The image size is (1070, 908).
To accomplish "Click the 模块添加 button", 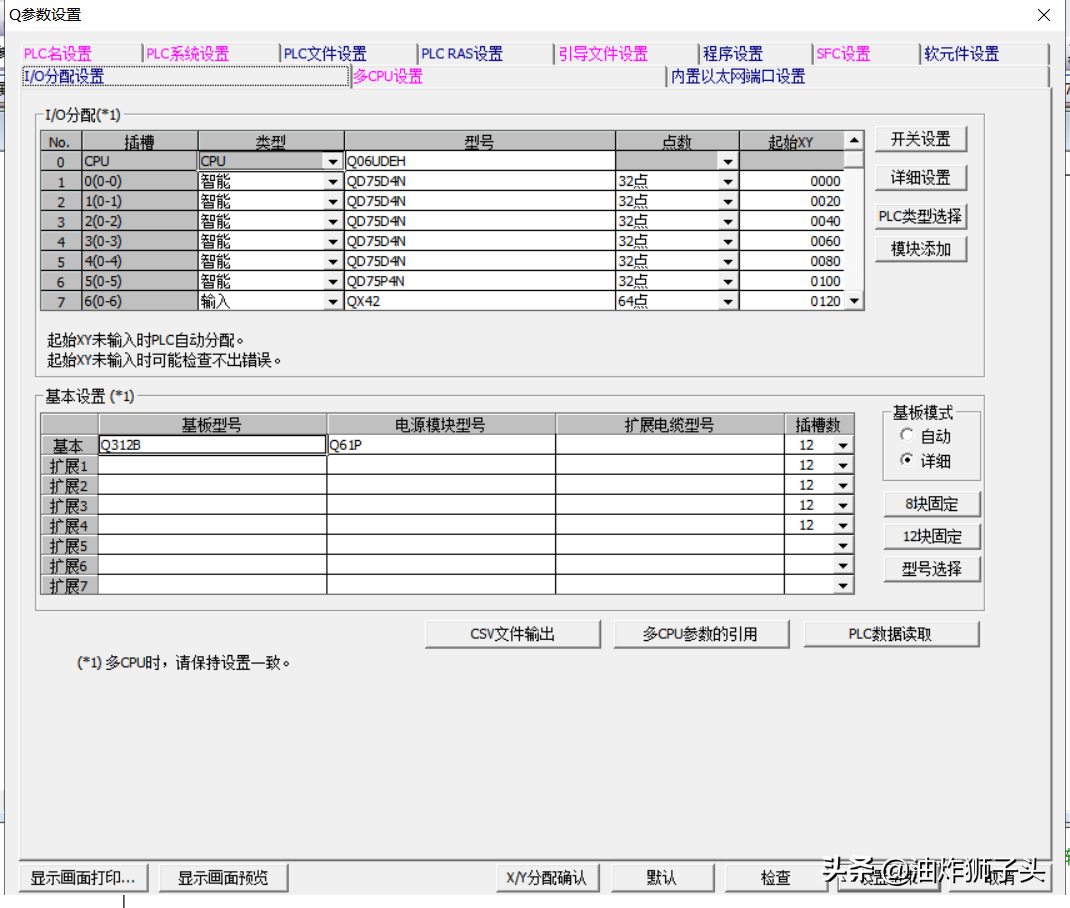I will point(920,249).
